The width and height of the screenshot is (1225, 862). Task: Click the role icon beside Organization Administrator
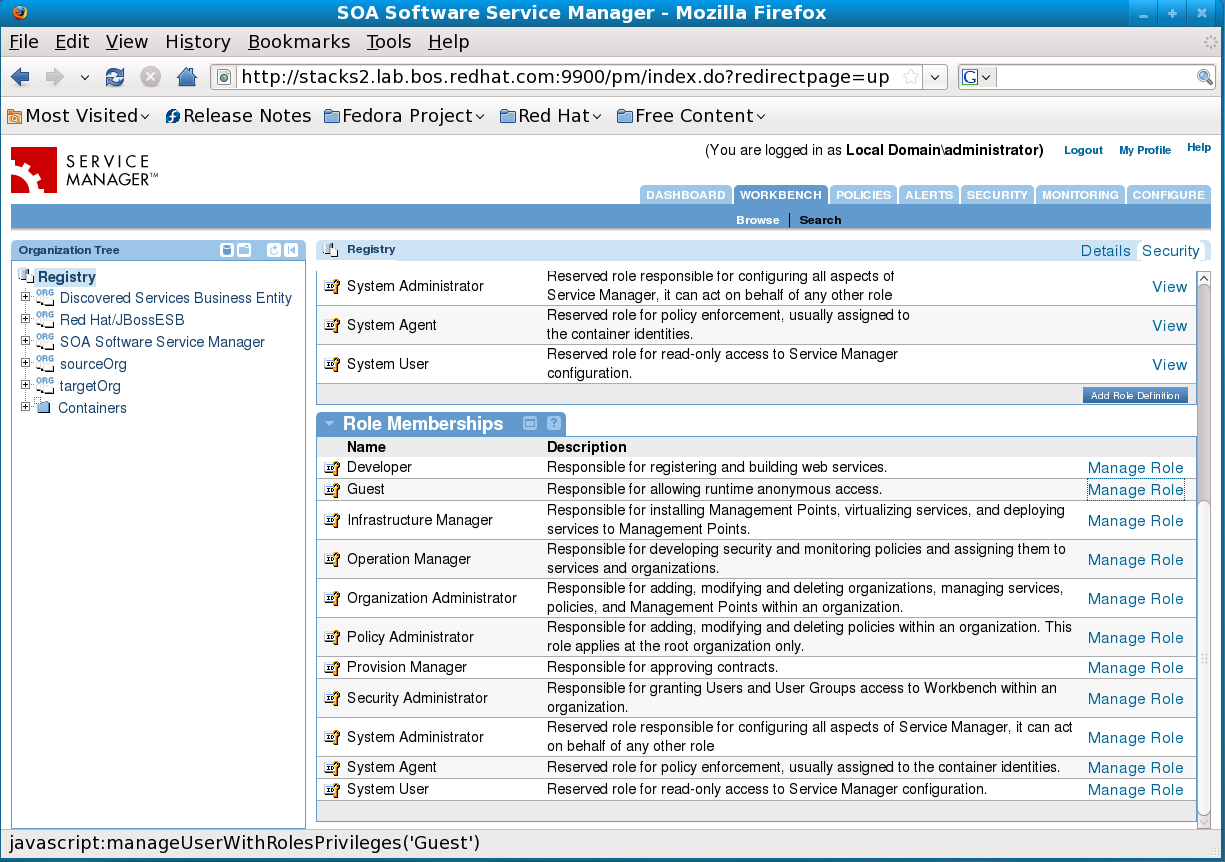pyautogui.click(x=332, y=598)
